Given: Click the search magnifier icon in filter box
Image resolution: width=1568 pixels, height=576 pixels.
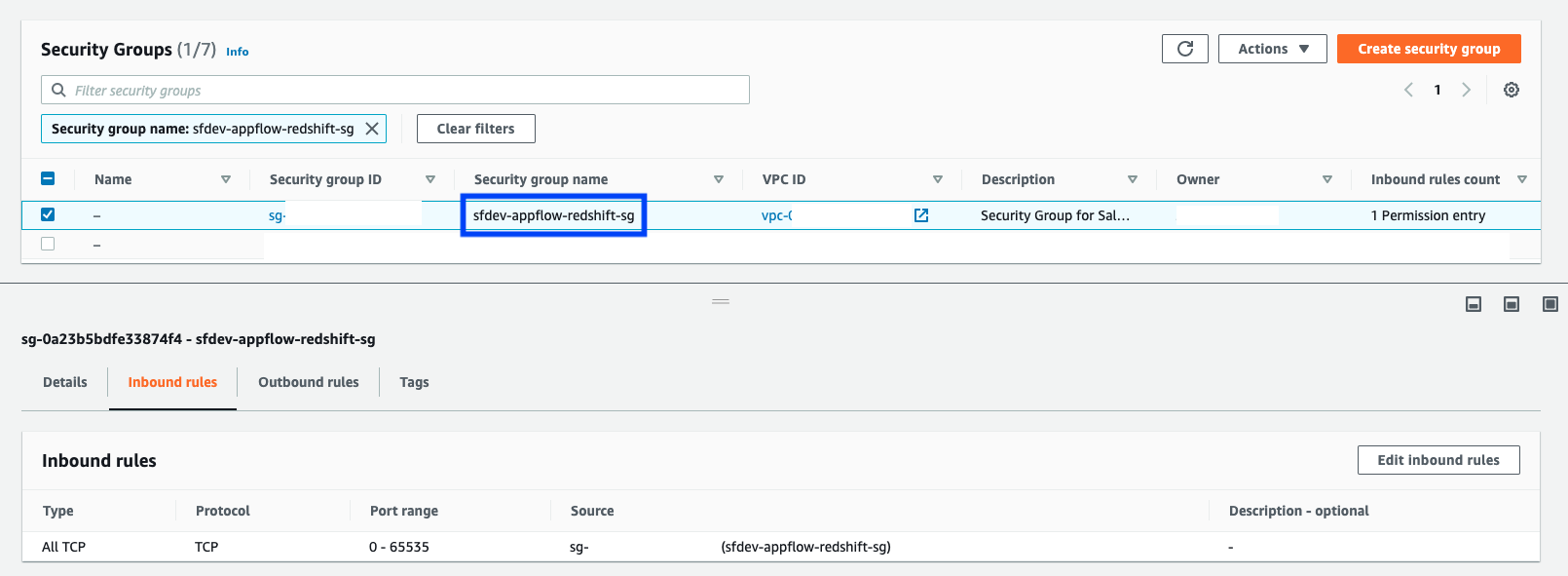Looking at the screenshot, I should [58, 90].
